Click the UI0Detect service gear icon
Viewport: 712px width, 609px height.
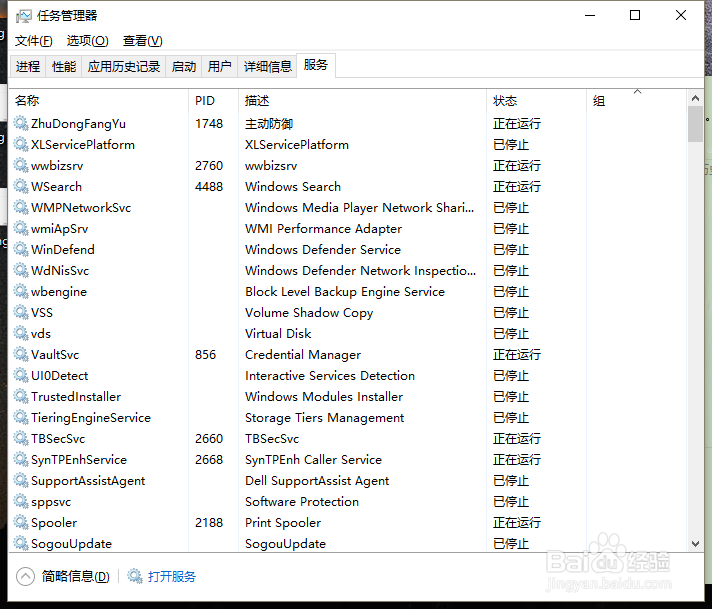click(x=20, y=375)
